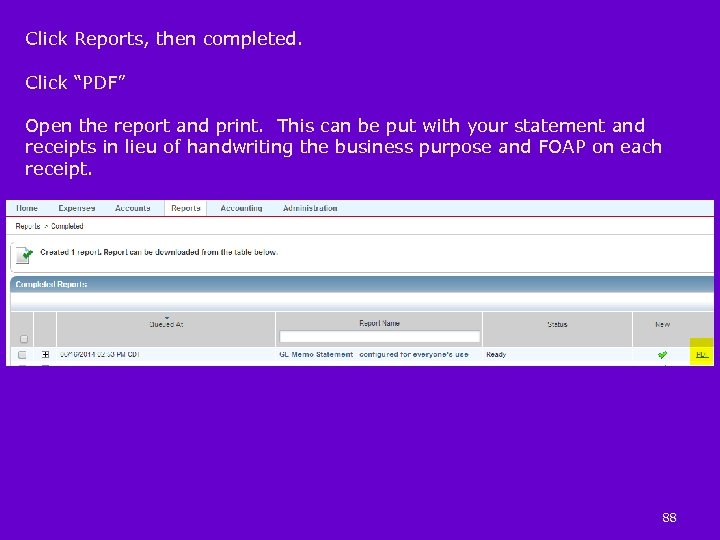Open the highlighted PDF link
Image resolution: width=720 pixels, height=540 pixels.
click(702, 354)
